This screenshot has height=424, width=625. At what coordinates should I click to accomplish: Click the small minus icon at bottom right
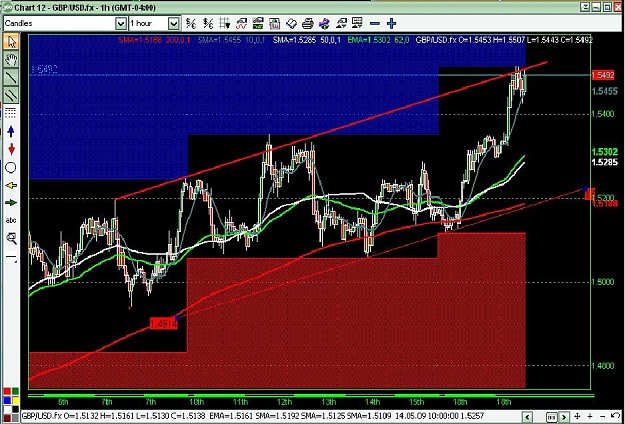coord(602,416)
